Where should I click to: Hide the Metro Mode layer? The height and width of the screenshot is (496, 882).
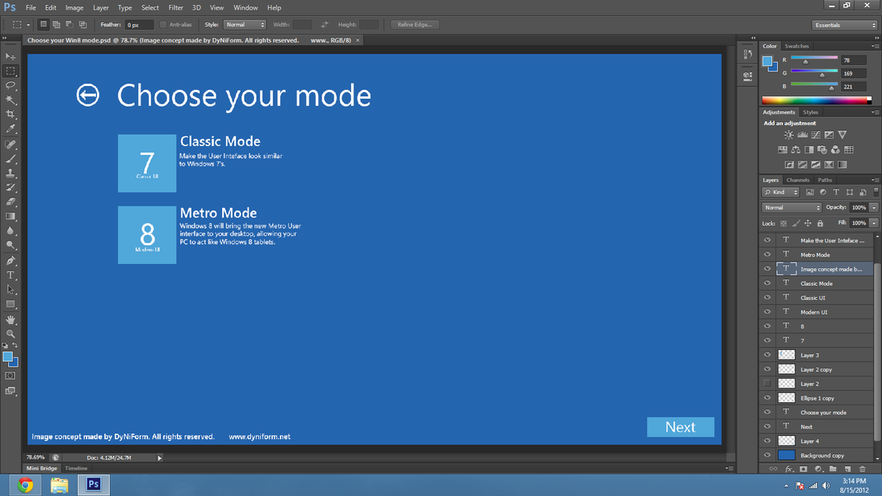[x=767, y=254]
